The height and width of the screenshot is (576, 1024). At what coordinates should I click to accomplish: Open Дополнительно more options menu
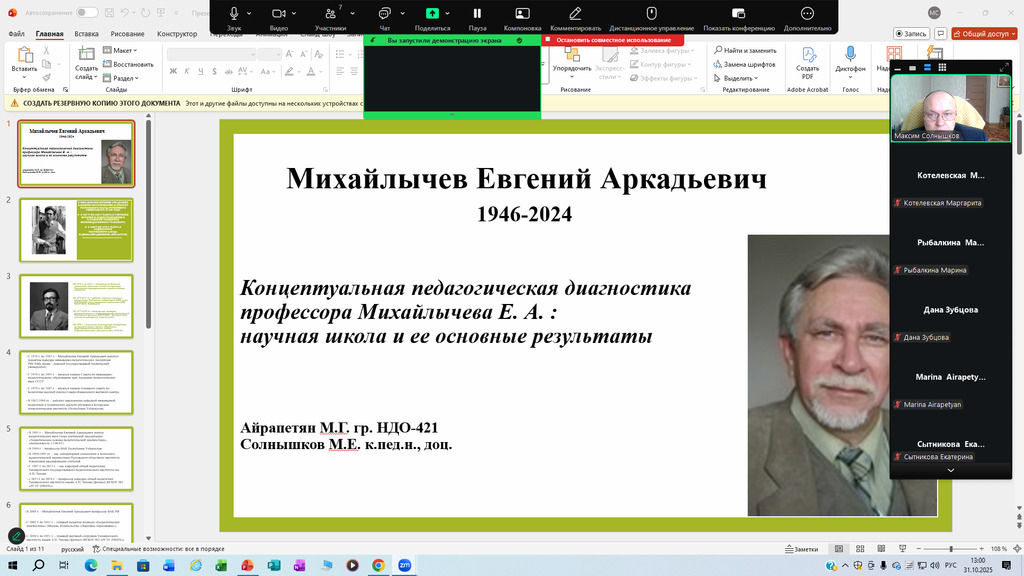click(x=807, y=14)
